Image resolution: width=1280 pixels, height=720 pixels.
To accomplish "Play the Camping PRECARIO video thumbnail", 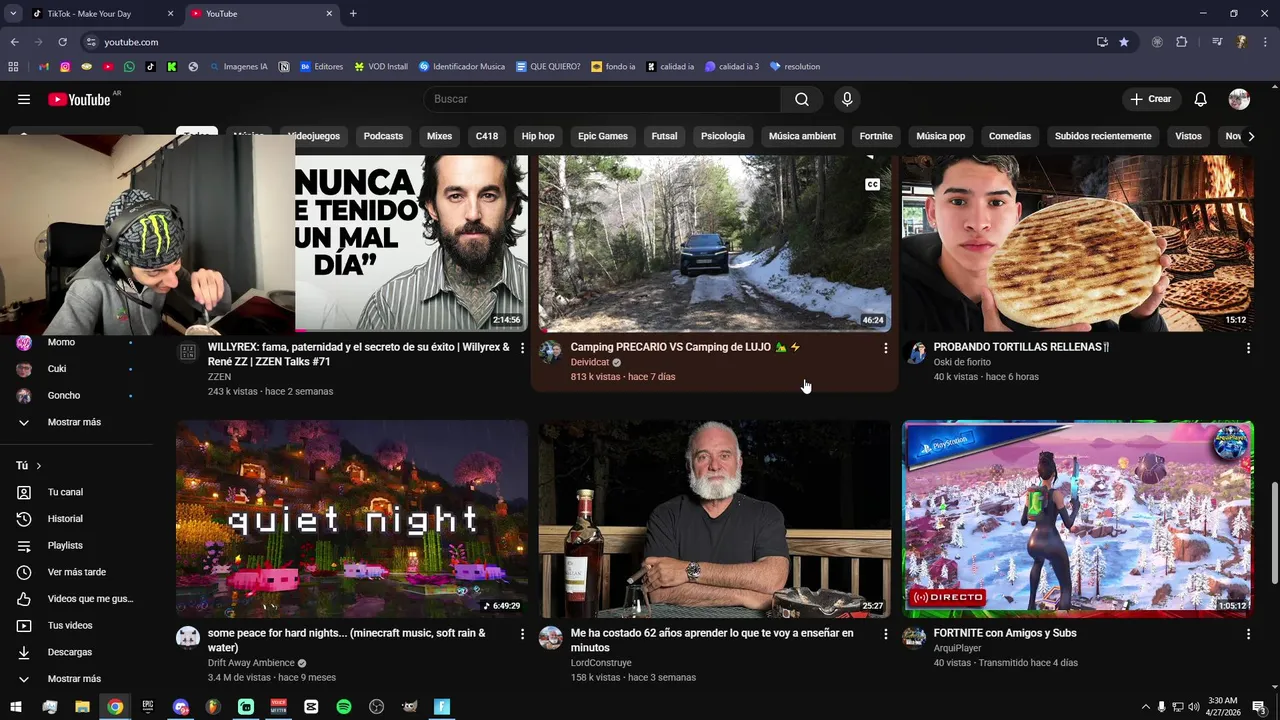I will click(x=715, y=243).
